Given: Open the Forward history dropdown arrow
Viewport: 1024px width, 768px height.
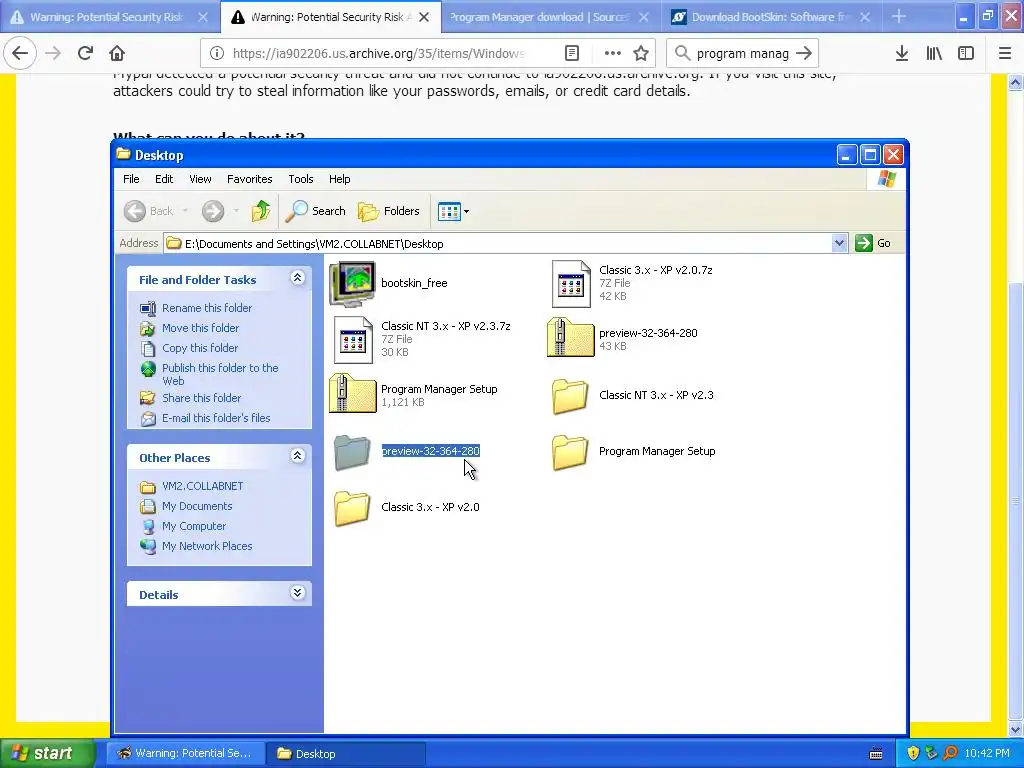Looking at the screenshot, I should tap(236, 211).
